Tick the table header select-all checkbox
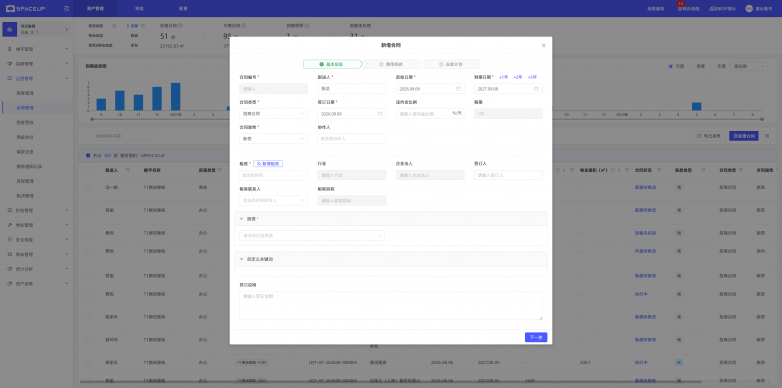The width and height of the screenshot is (782, 388). pos(88,171)
